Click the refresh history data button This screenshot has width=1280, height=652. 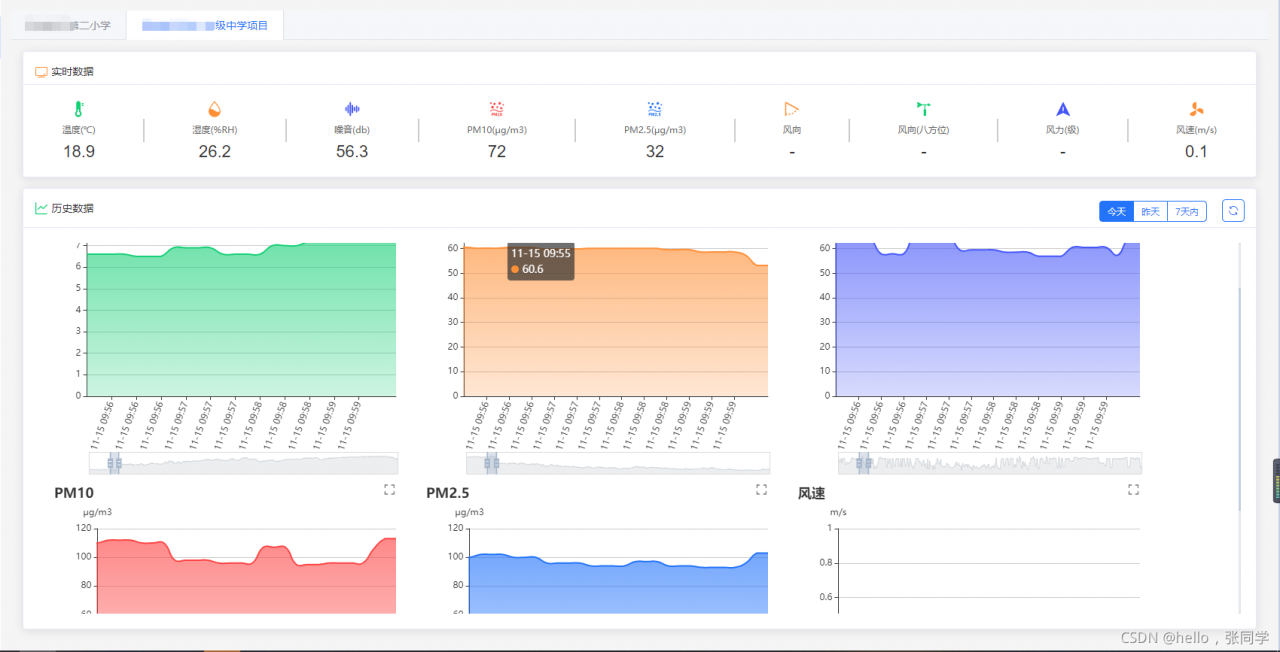[x=1233, y=211]
